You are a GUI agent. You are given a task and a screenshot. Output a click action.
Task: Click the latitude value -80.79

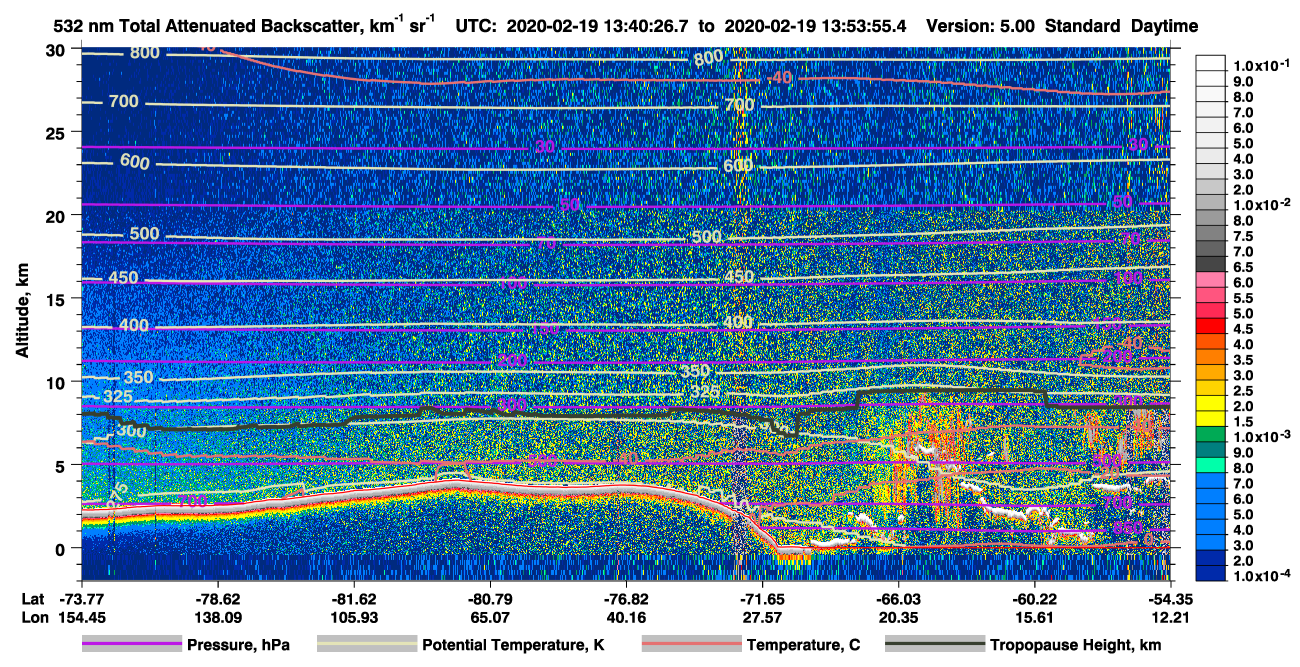490,598
